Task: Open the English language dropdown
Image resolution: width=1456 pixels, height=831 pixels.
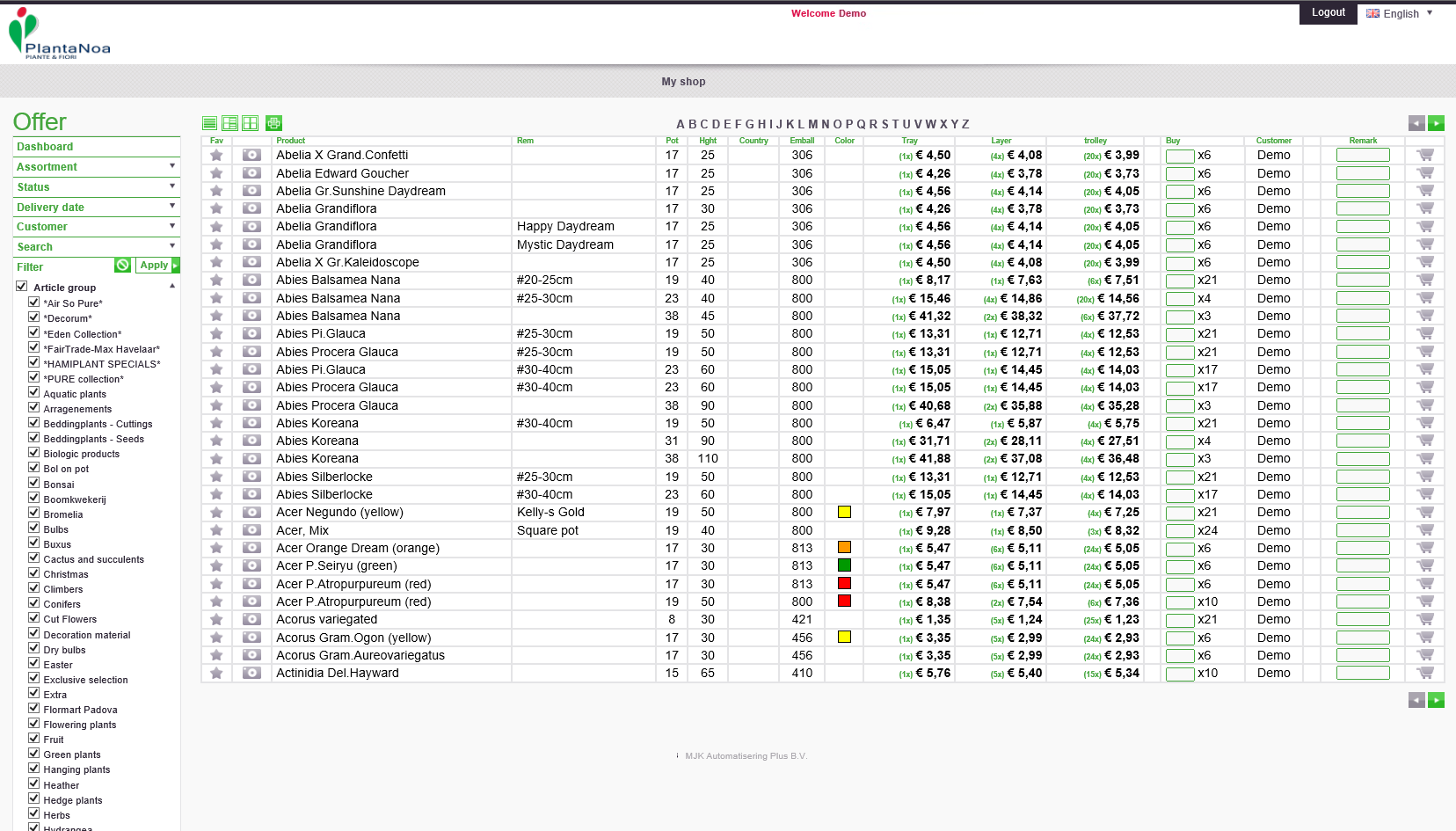Action: 1400,13
